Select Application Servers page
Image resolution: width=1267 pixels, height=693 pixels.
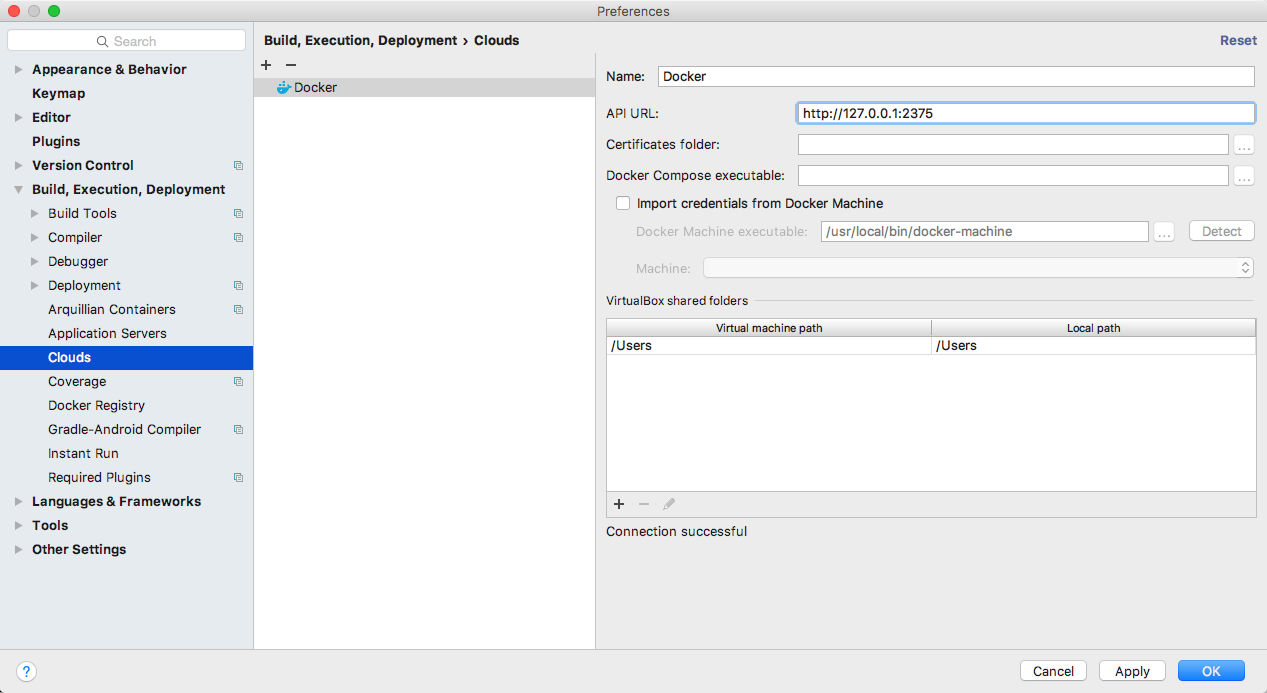(107, 333)
